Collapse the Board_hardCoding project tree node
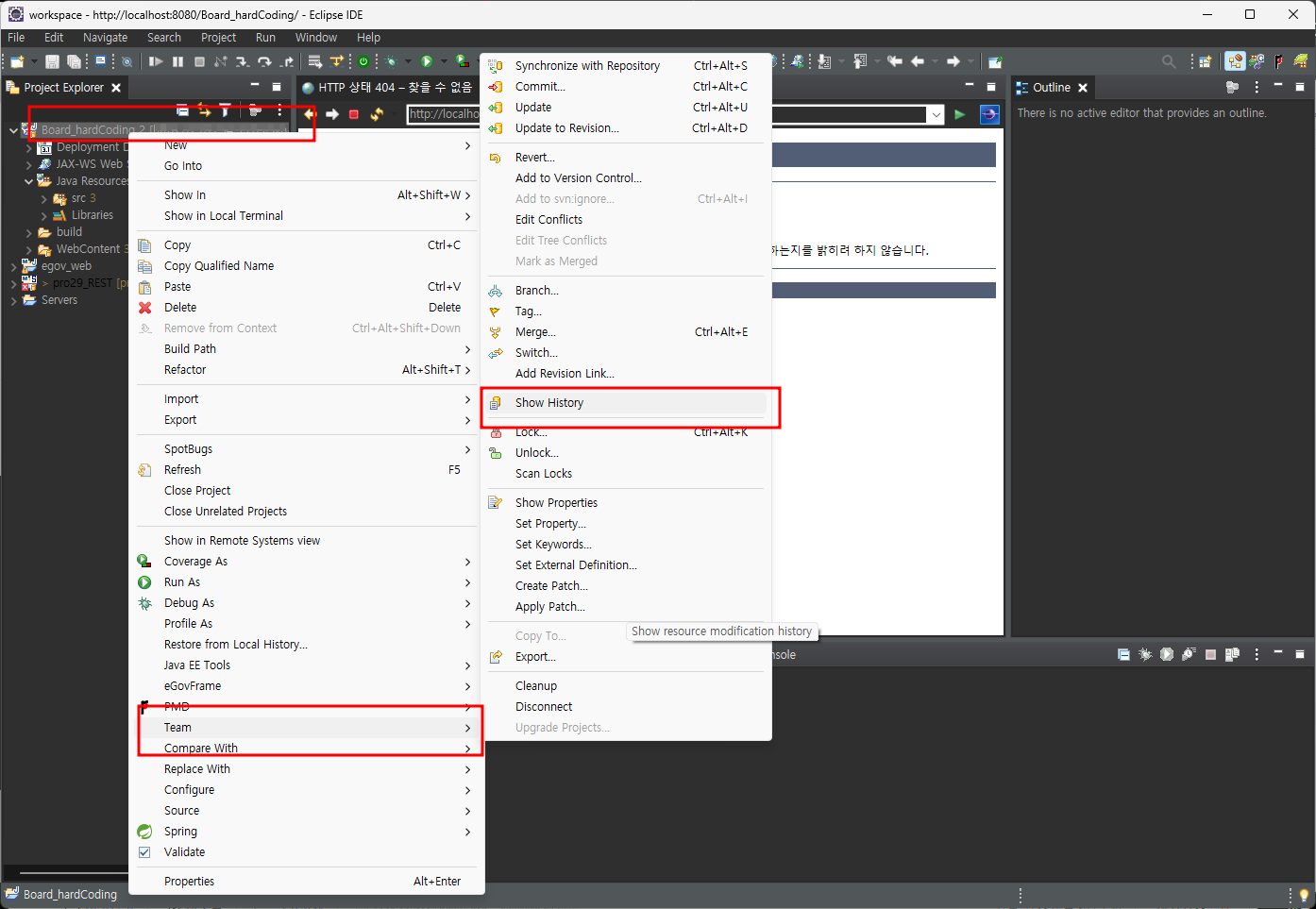 [13, 130]
